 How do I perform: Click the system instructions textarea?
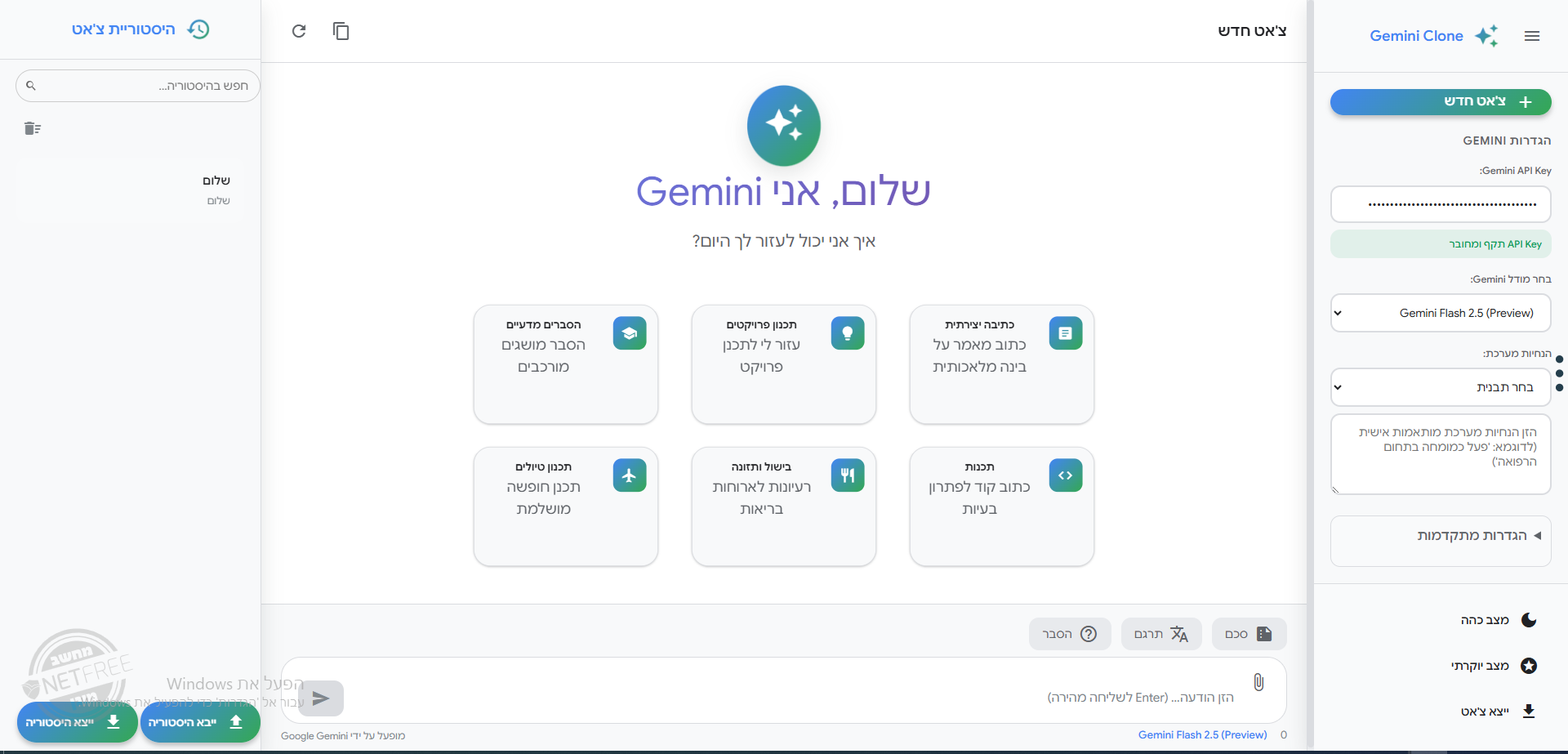(1441, 454)
